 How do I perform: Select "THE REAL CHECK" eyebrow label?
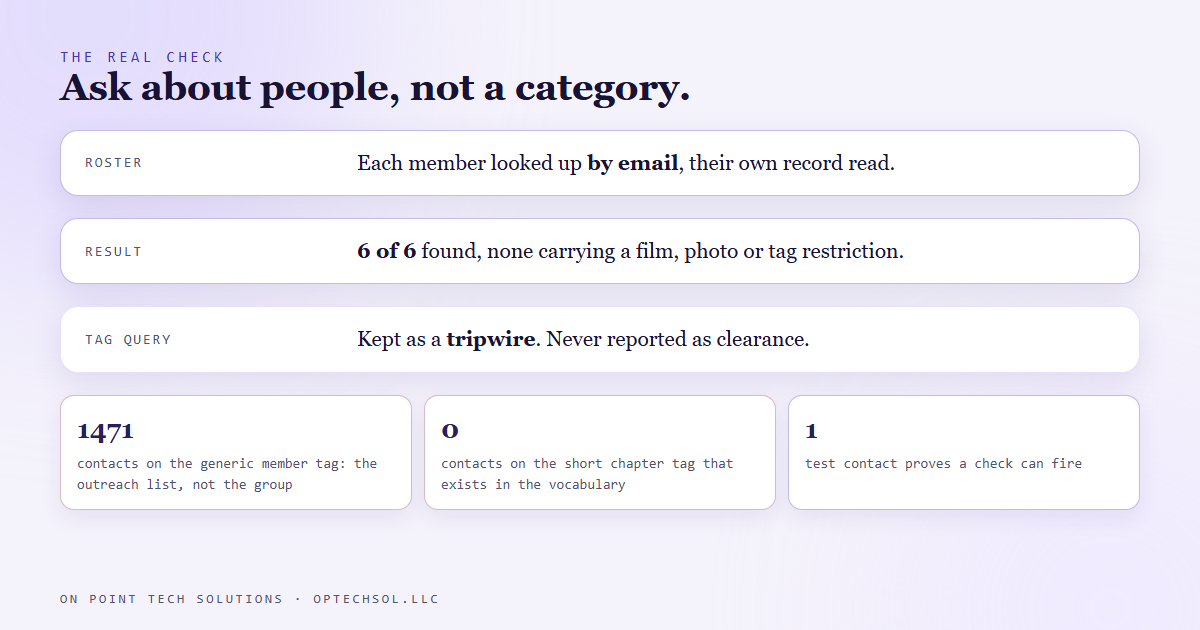pyautogui.click(x=142, y=57)
